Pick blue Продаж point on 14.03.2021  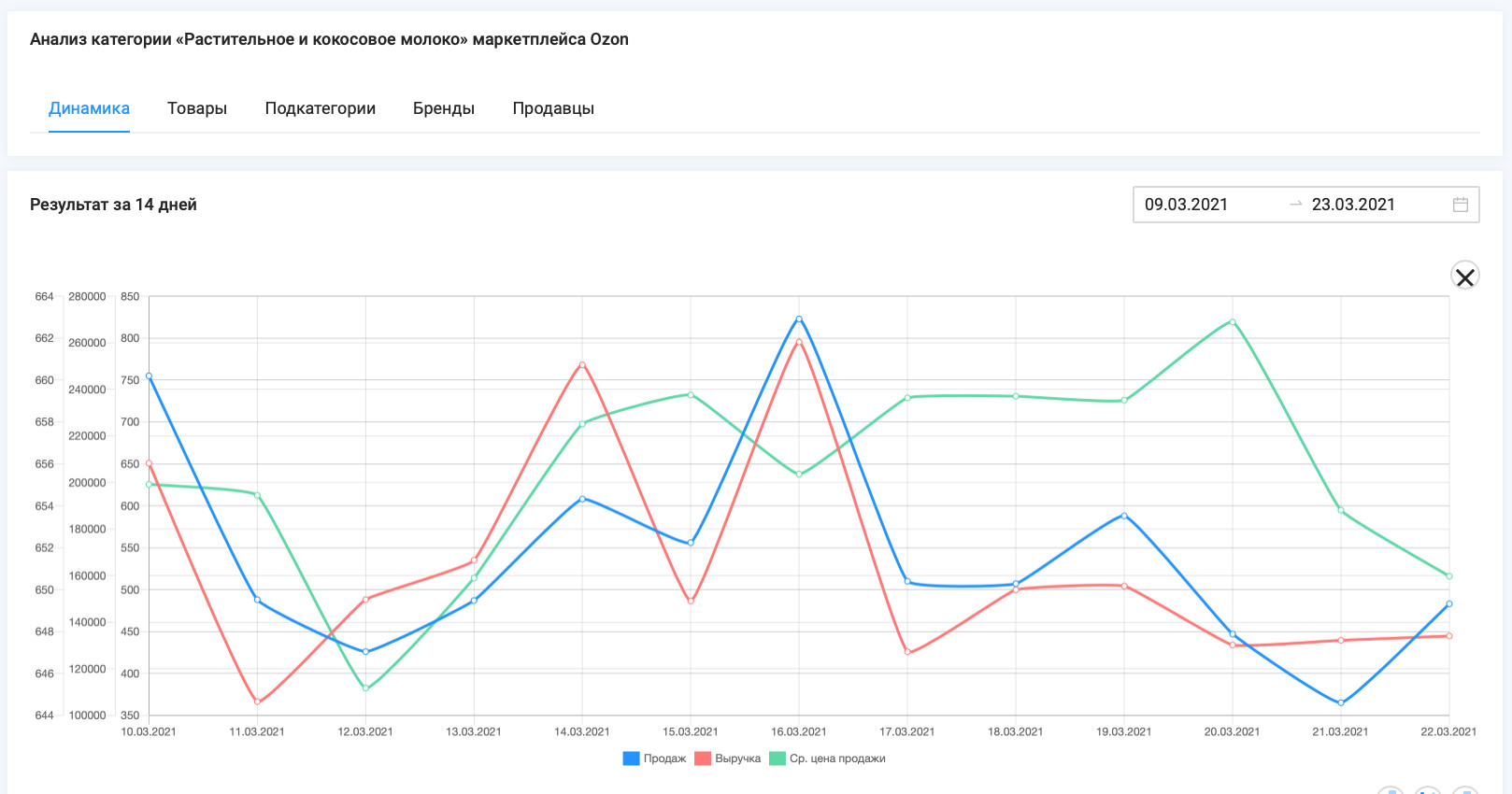click(x=582, y=499)
